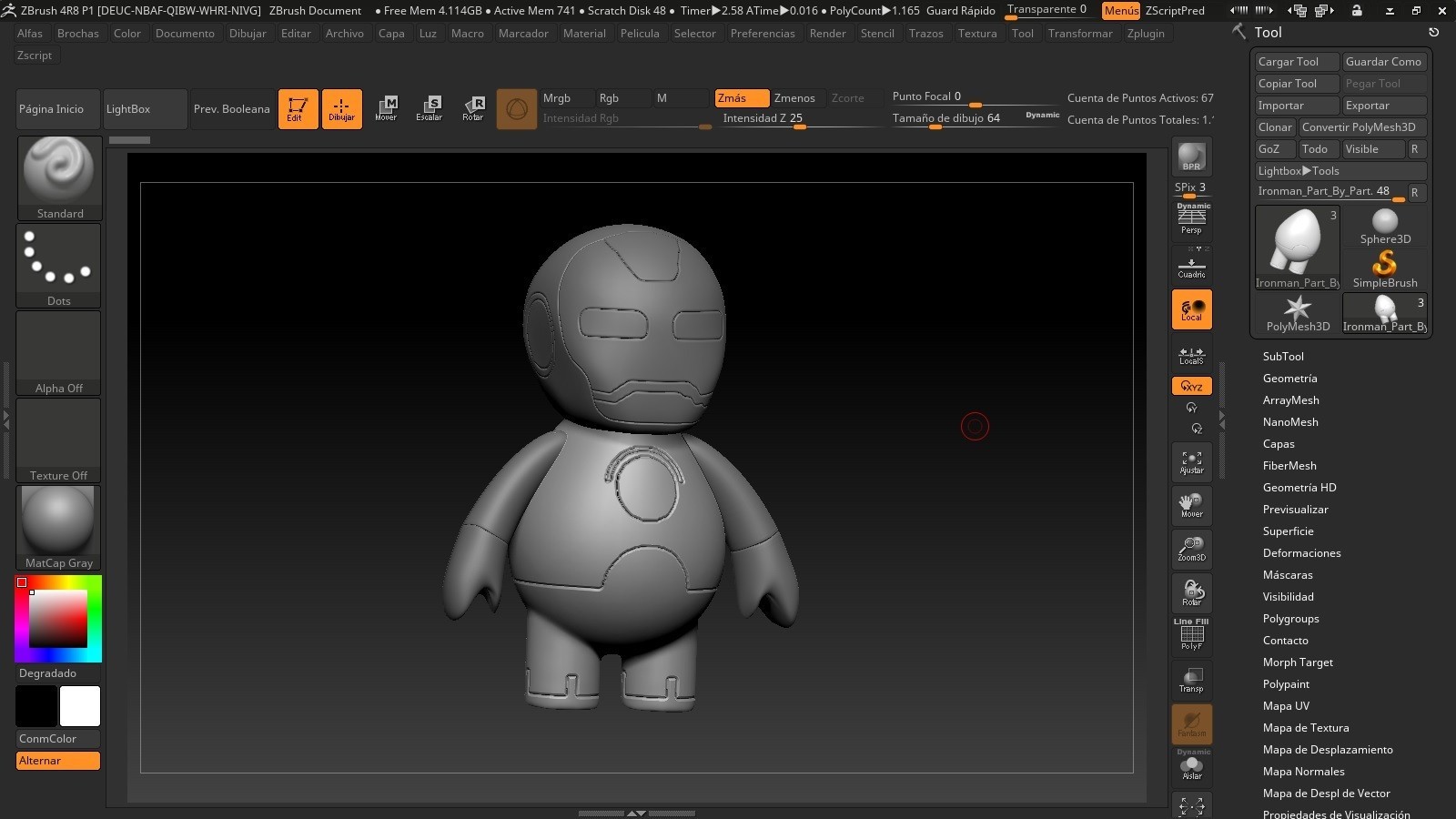This screenshot has width=1456, height=819.
Task: Toggle PolyF line fill display
Action: click(1191, 634)
